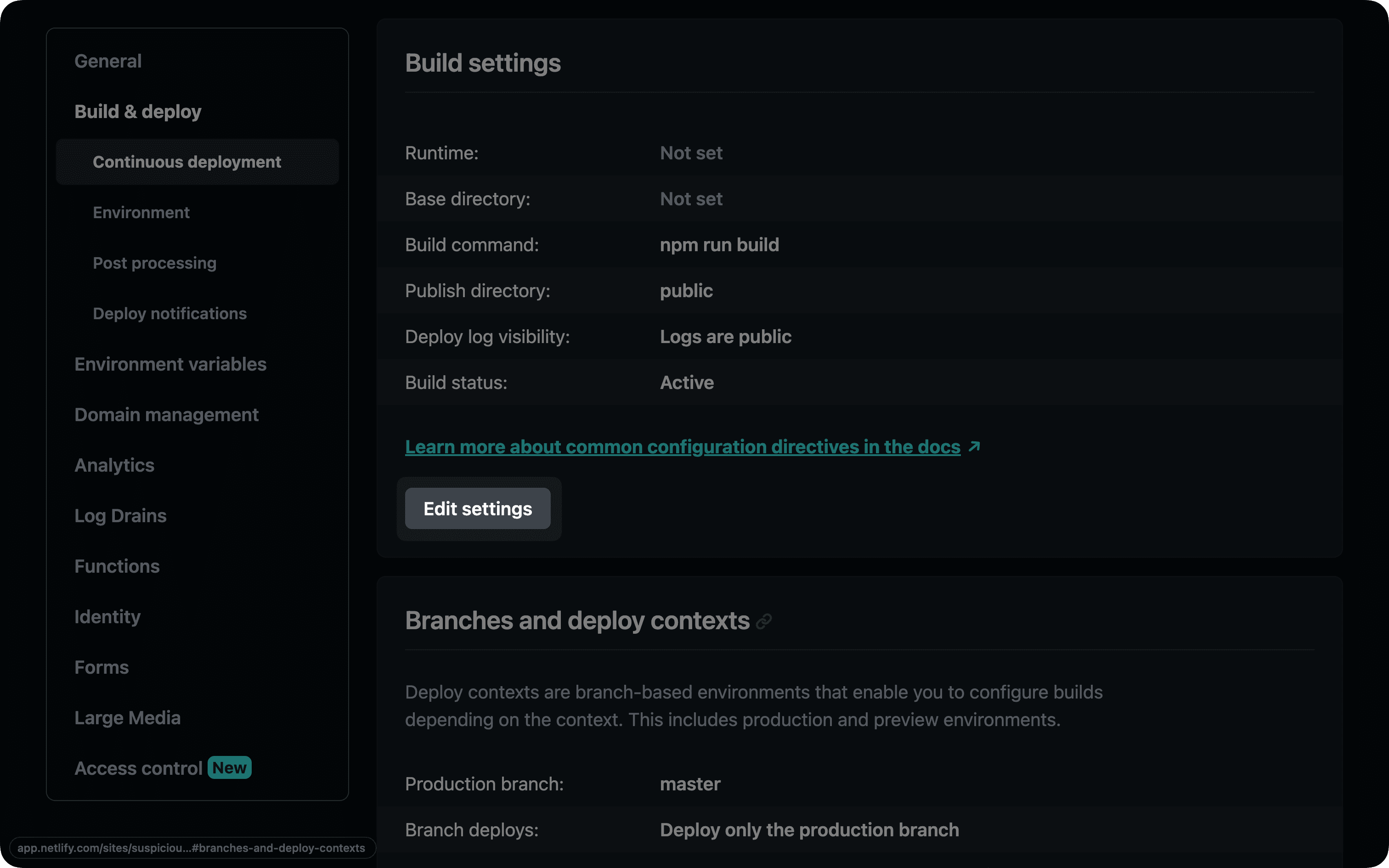
Task: Open the configuration directives docs link
Action: coord(682,446)
